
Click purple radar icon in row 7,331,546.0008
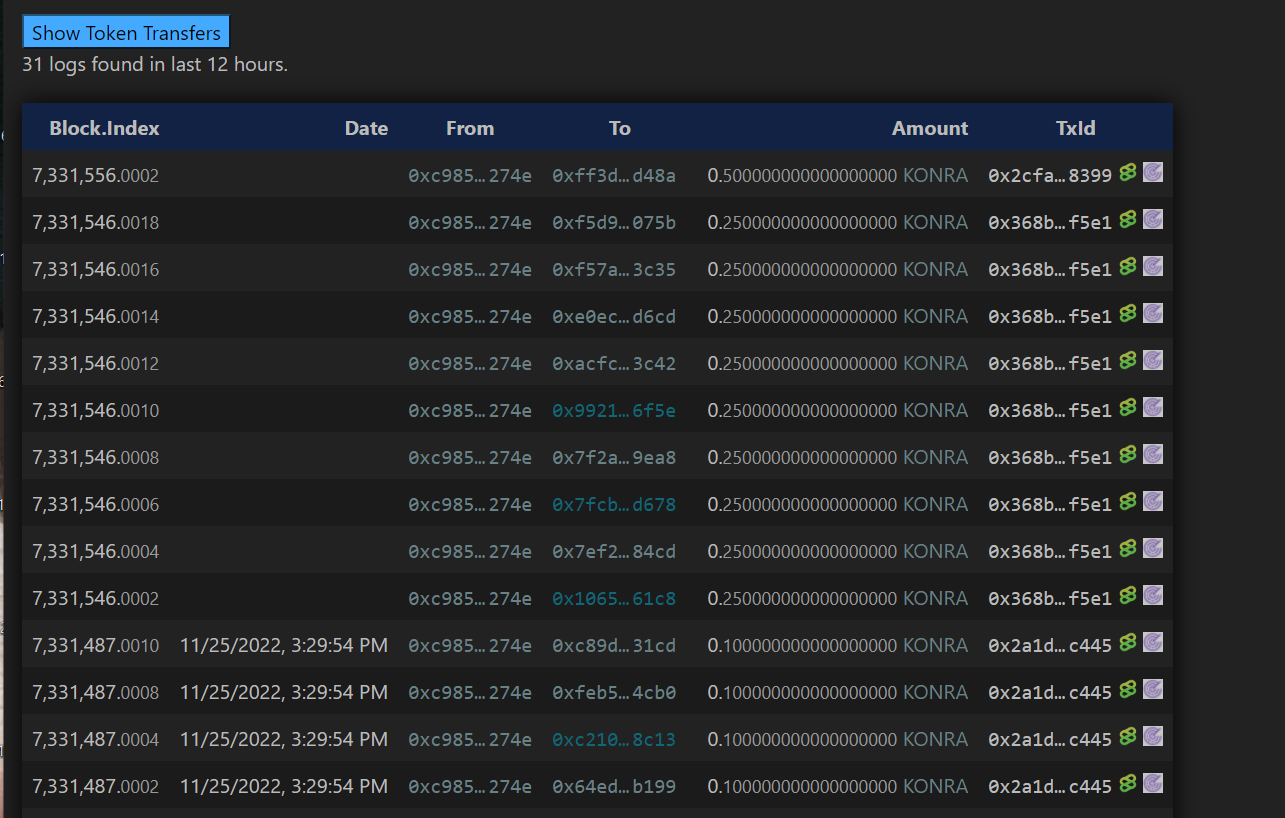(1153, 454)
